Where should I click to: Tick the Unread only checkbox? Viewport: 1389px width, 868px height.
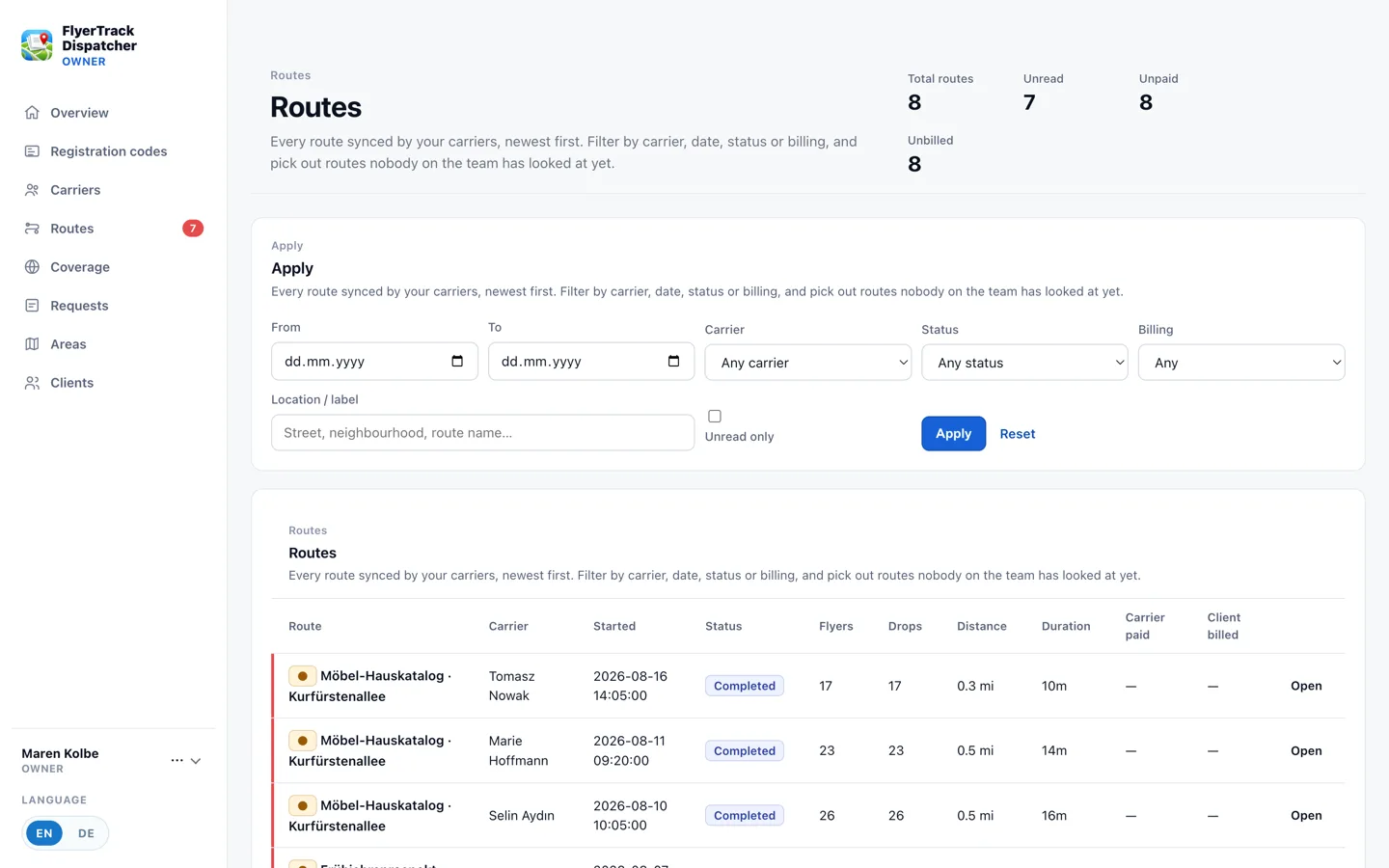[715, 417]
